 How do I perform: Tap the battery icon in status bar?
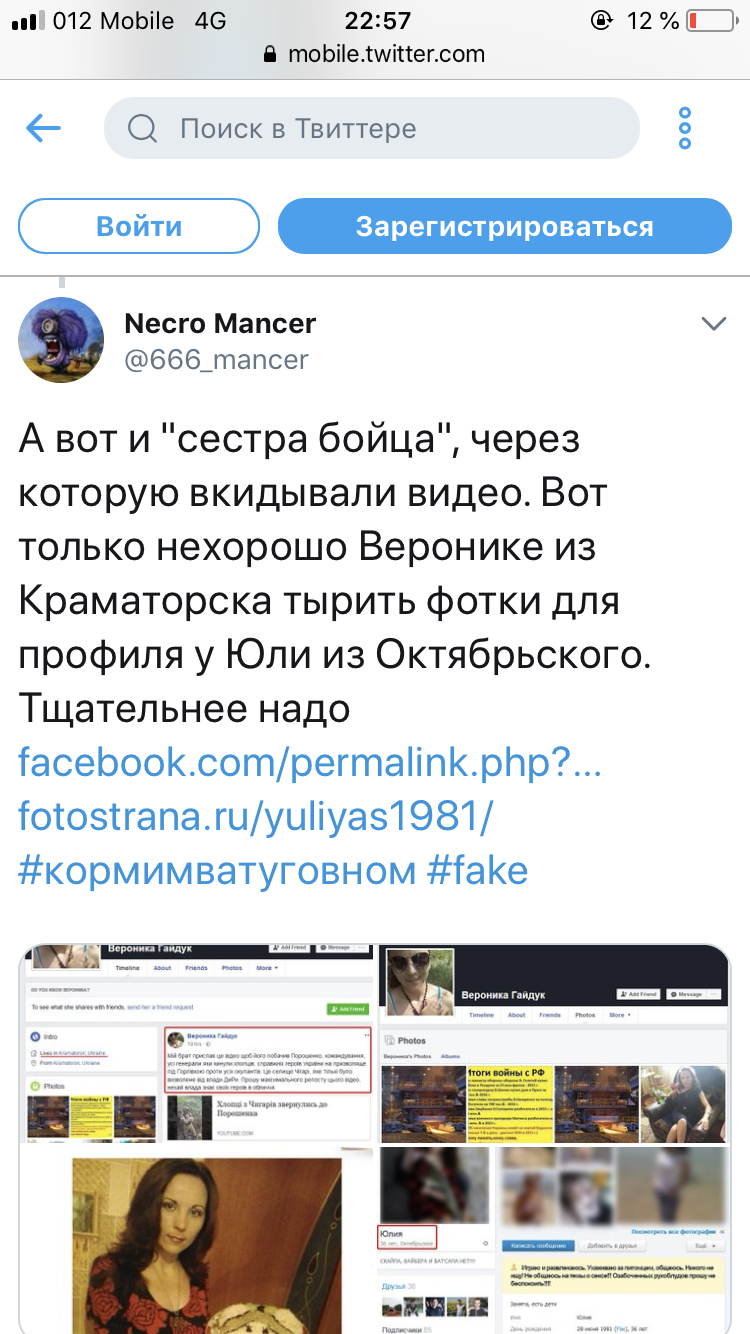point(711,21)
